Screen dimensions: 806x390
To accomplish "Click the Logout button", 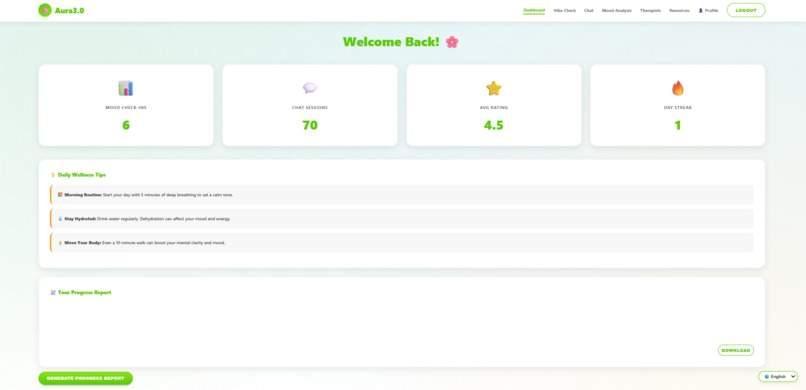I will [x=746, y=10].
